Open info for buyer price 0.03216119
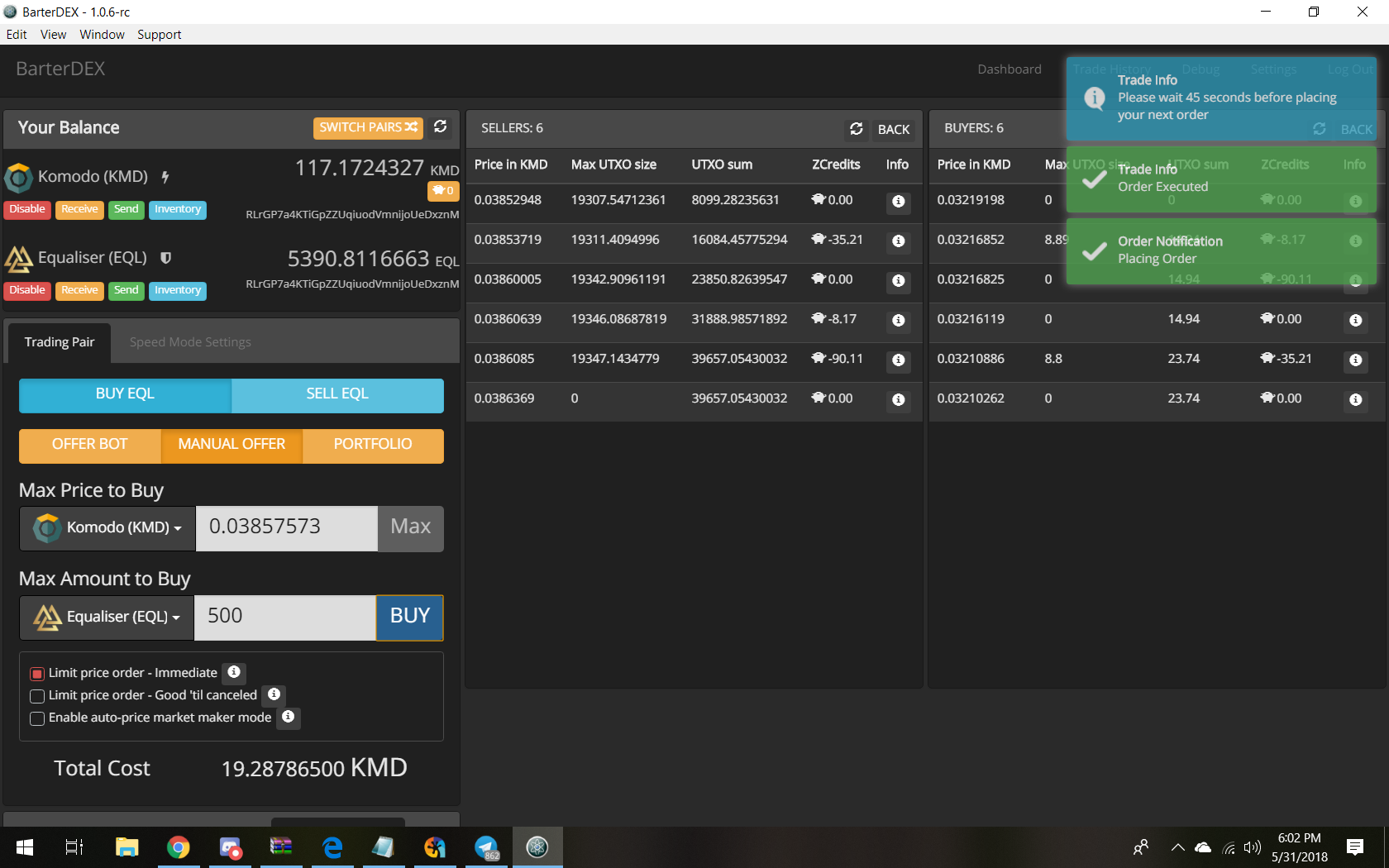1389x868 pixels. tap(1356, 321)
